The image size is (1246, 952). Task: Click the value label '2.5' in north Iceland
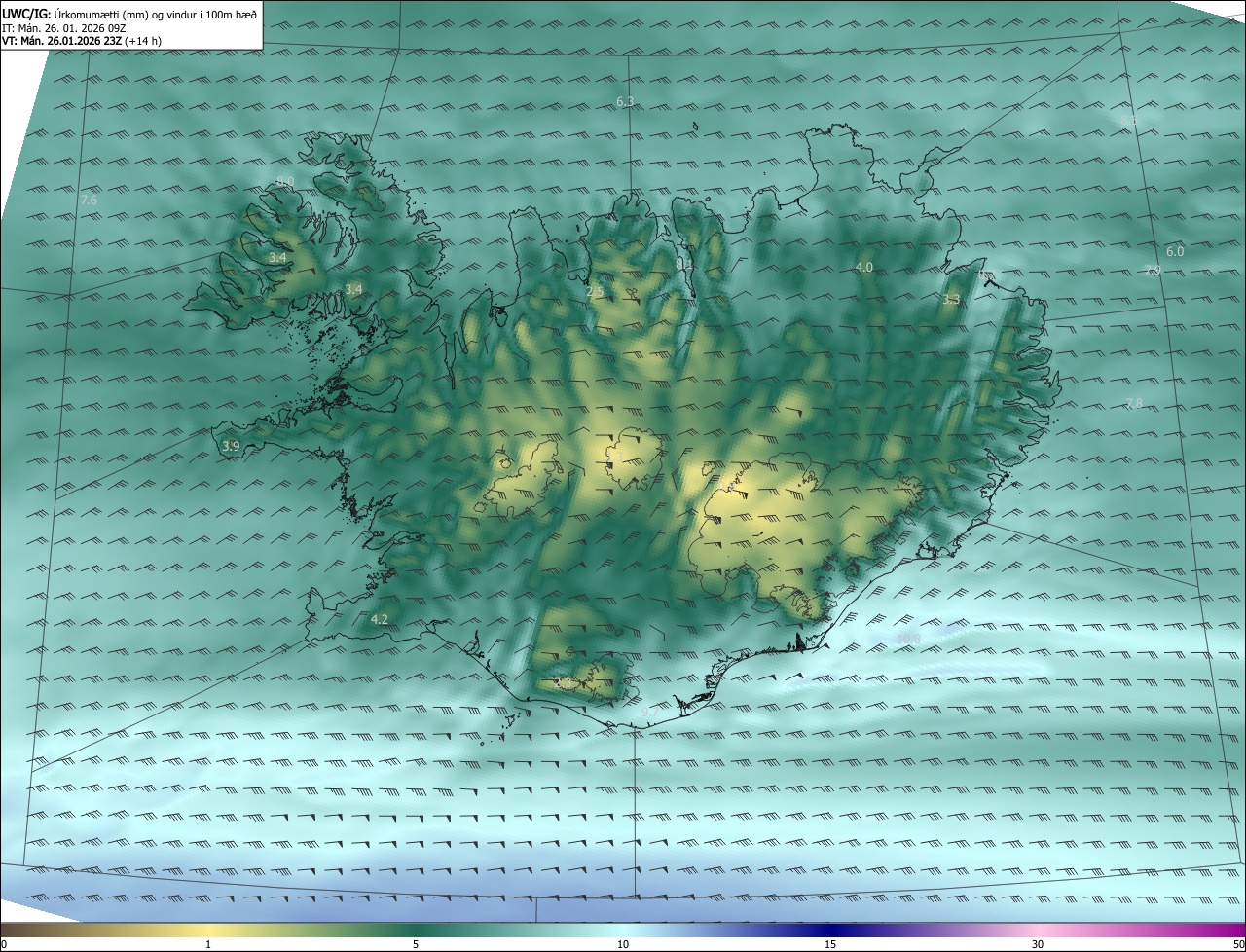596,291
